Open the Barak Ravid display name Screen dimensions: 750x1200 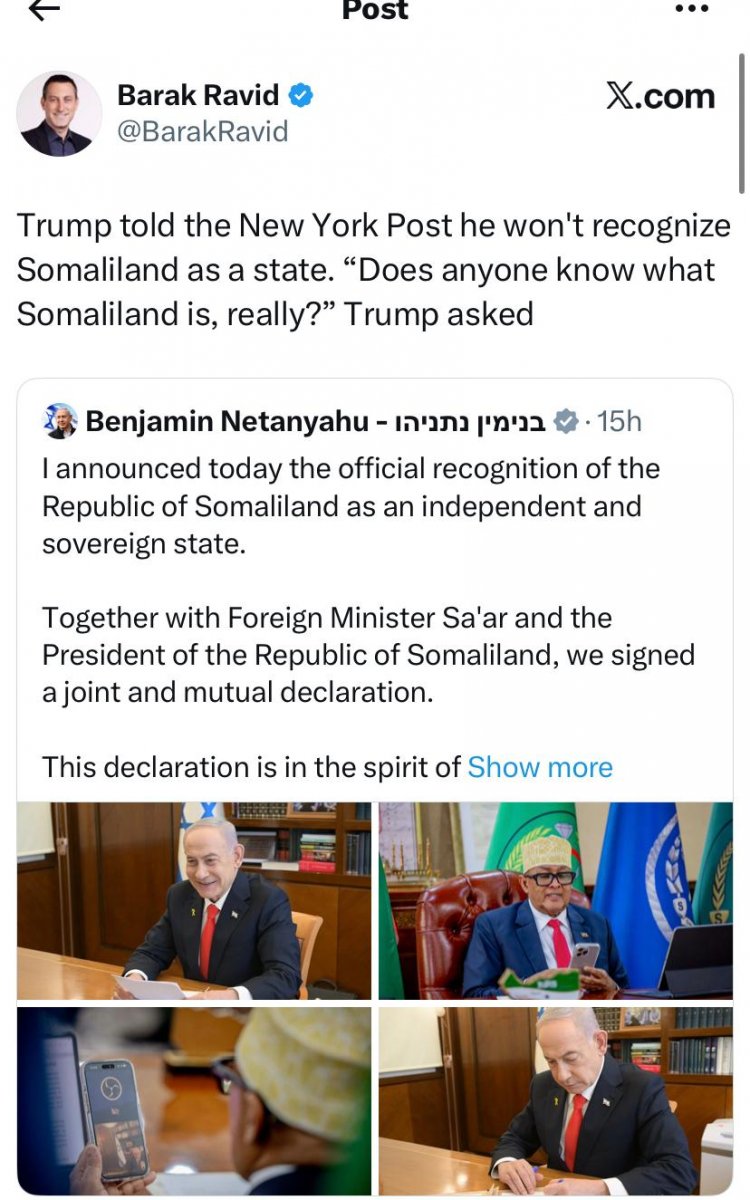click(x=198, y=96)
